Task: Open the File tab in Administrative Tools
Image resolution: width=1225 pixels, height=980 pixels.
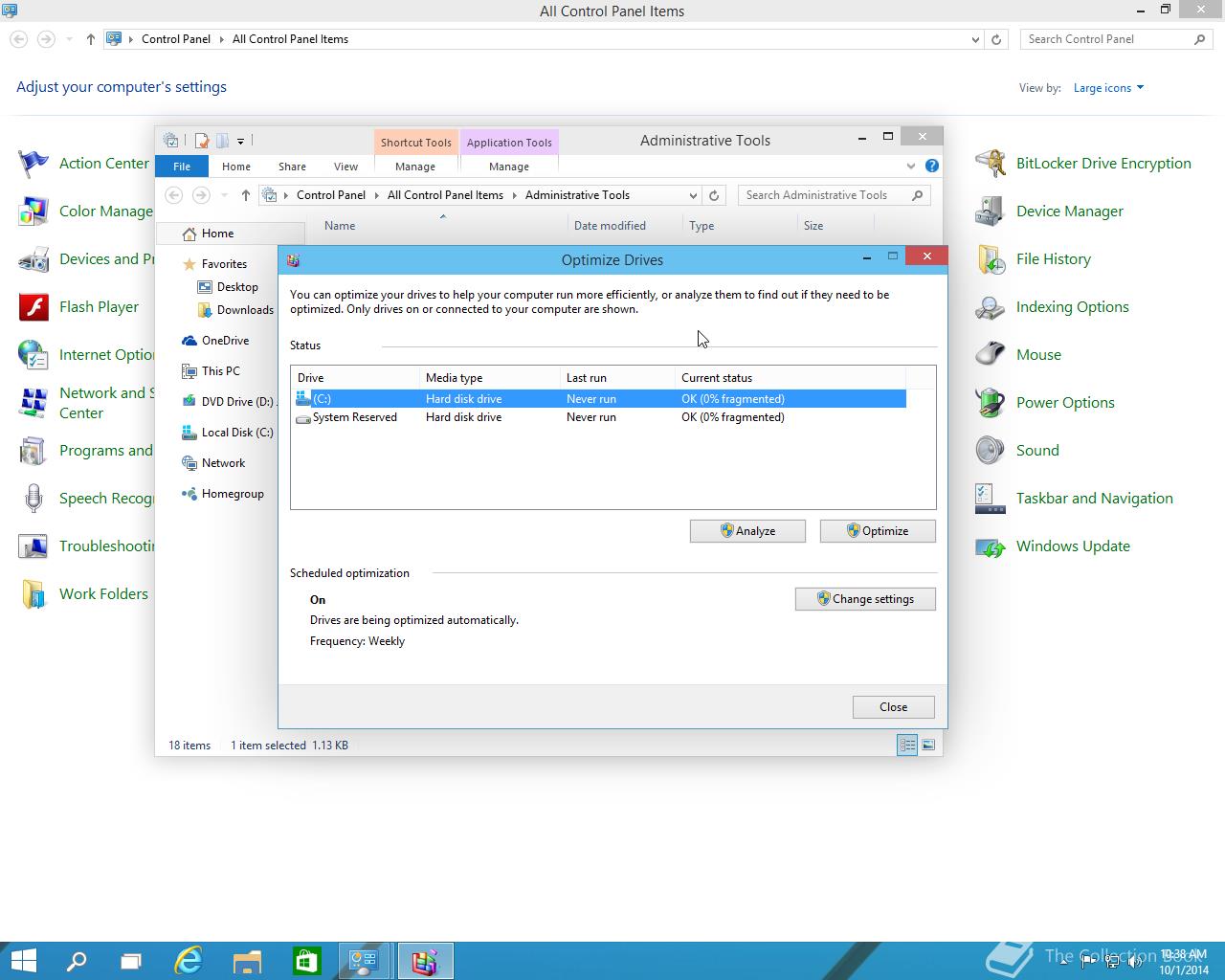Action: [x=182, y=167]
